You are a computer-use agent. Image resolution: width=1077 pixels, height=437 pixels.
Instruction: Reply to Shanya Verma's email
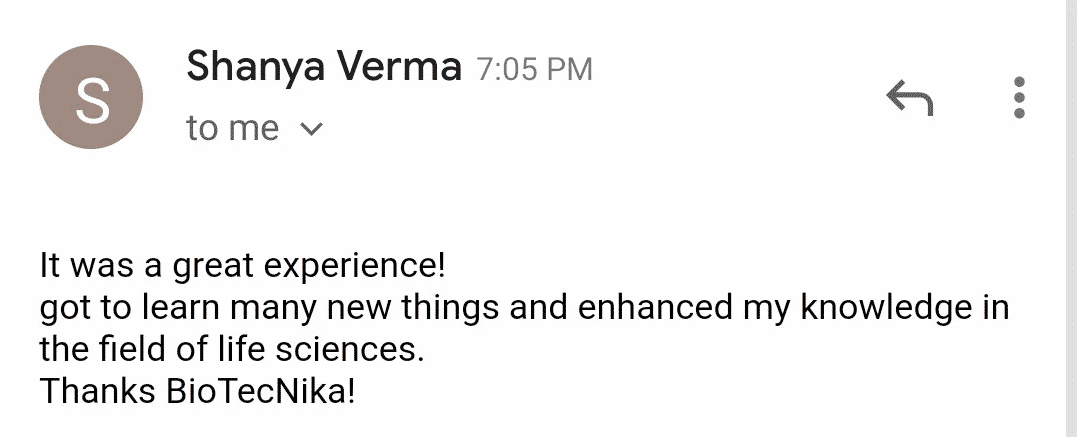(x=909, y=98)
